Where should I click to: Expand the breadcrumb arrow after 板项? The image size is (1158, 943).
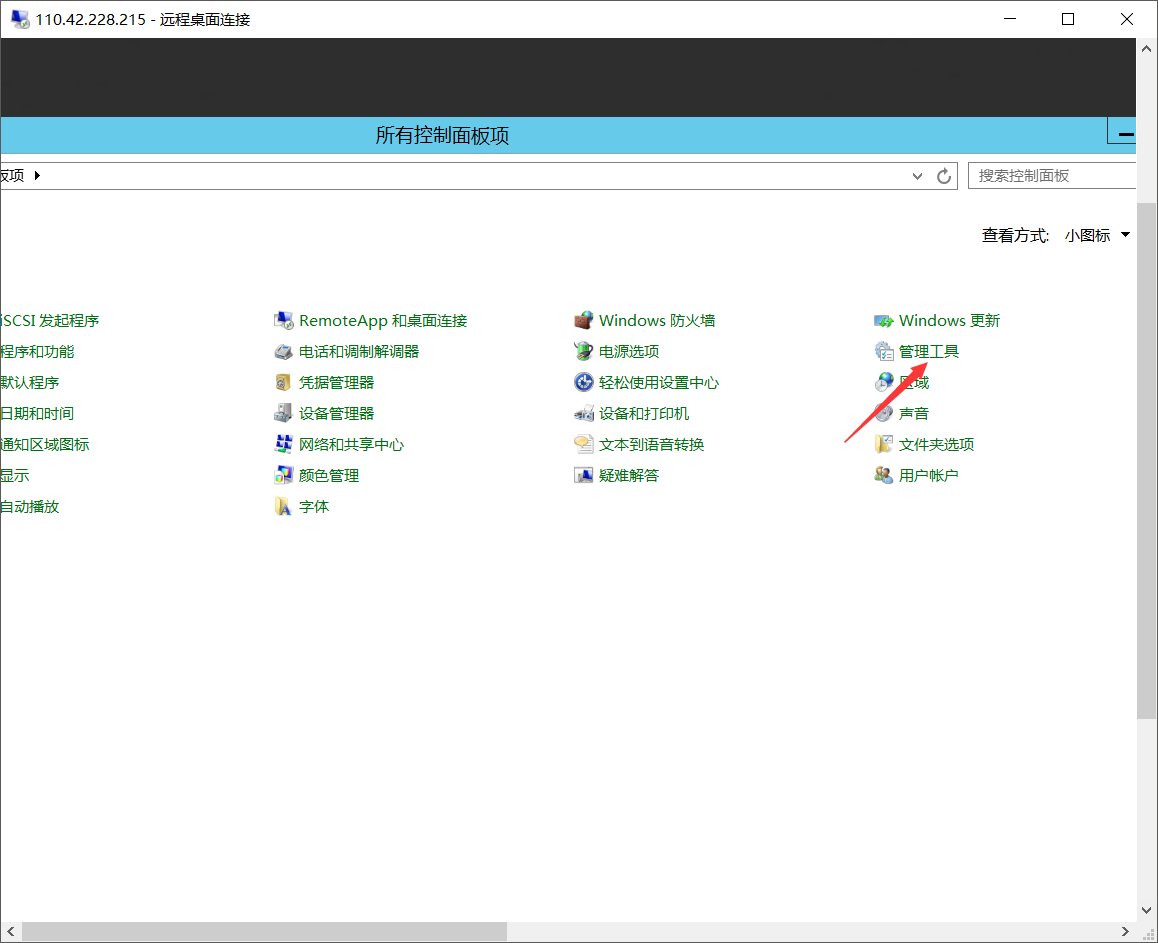[38, 176]
